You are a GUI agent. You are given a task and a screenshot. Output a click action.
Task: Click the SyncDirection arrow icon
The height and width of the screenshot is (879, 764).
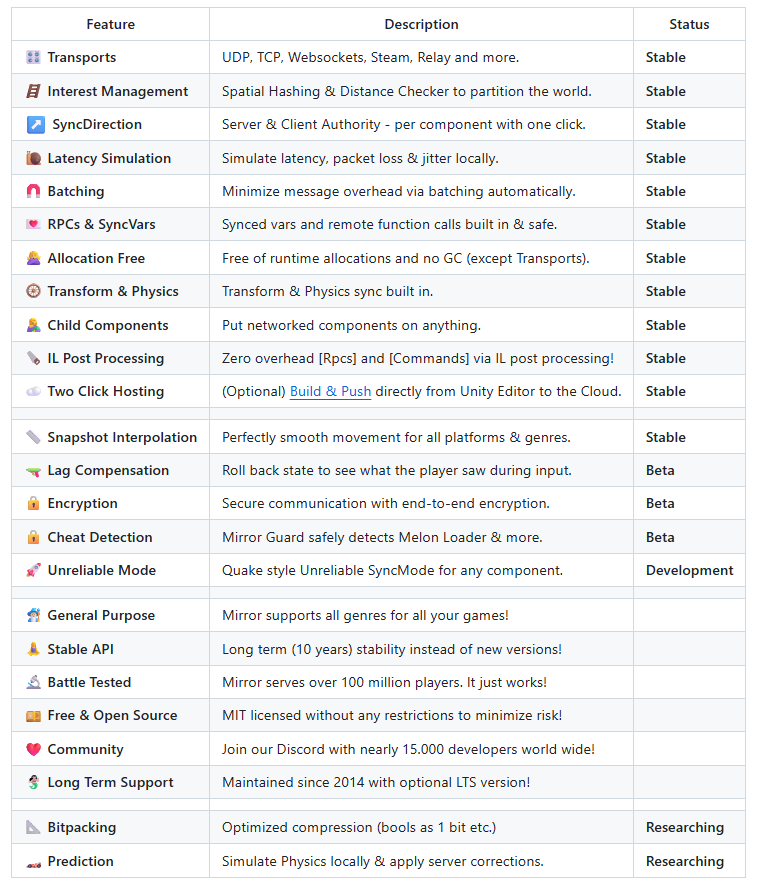[x=36, y=124]
